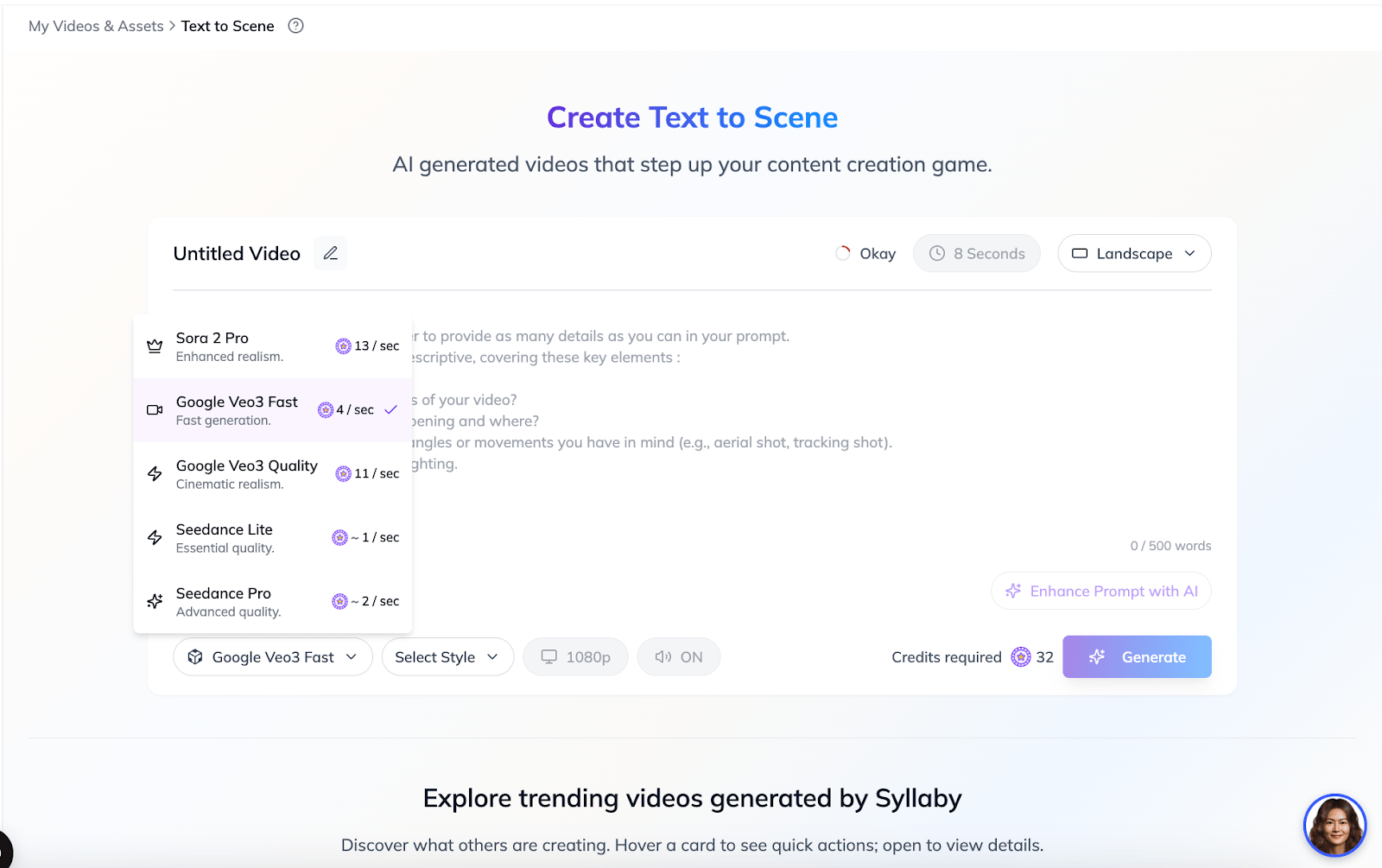
Task: Select Google Veo3 Quality model option
Action: tap(273, 474)
